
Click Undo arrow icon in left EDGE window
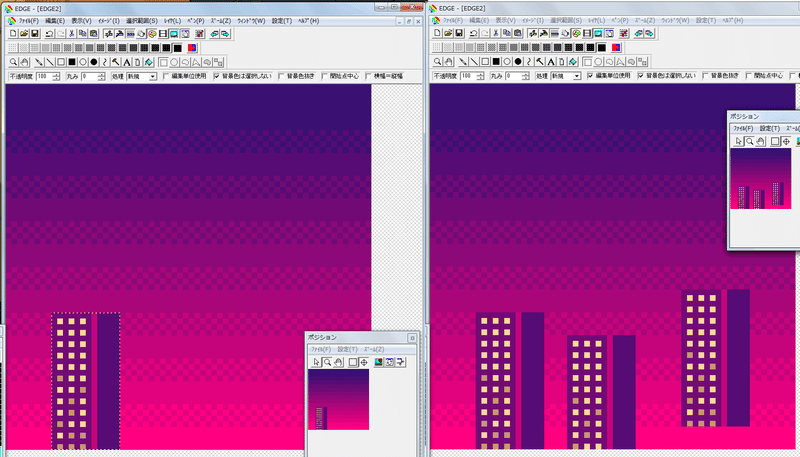pyautogui.click(x=49, y=34)
